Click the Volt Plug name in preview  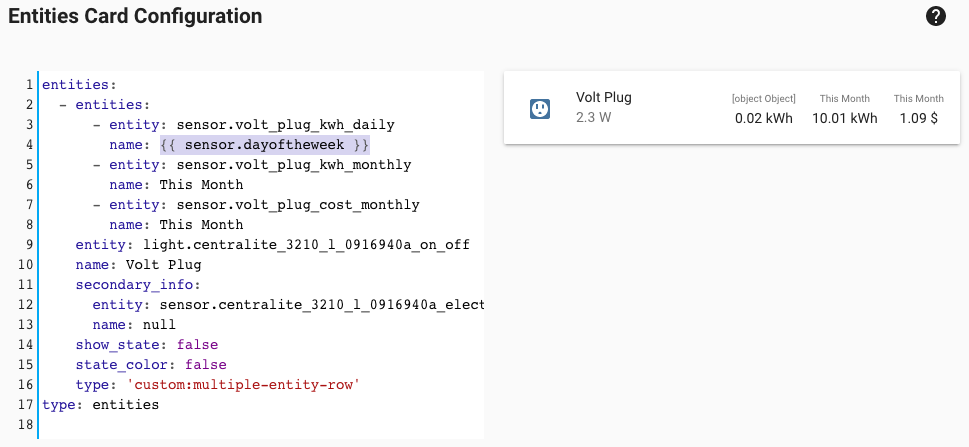click(x=604, y=98)
